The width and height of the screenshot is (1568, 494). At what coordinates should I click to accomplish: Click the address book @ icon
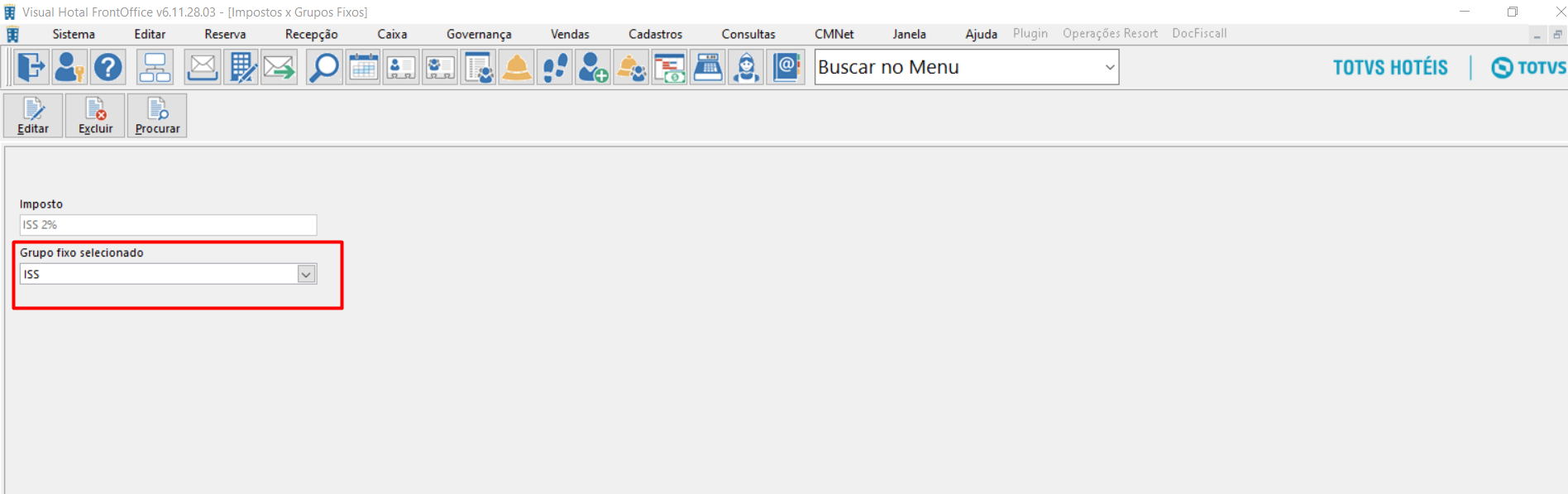[x=785, y=67]
